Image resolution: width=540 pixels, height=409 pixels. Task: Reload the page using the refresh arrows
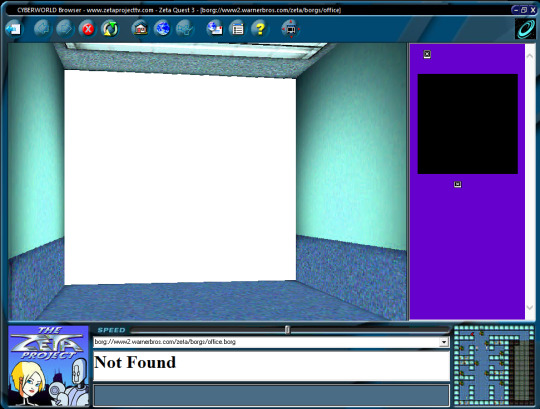click(110, 29)
